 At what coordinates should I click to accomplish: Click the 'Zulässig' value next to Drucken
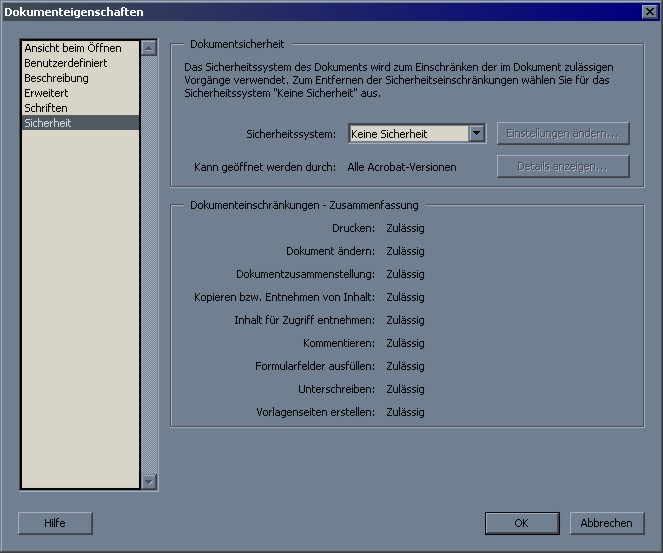coord(405,228)
